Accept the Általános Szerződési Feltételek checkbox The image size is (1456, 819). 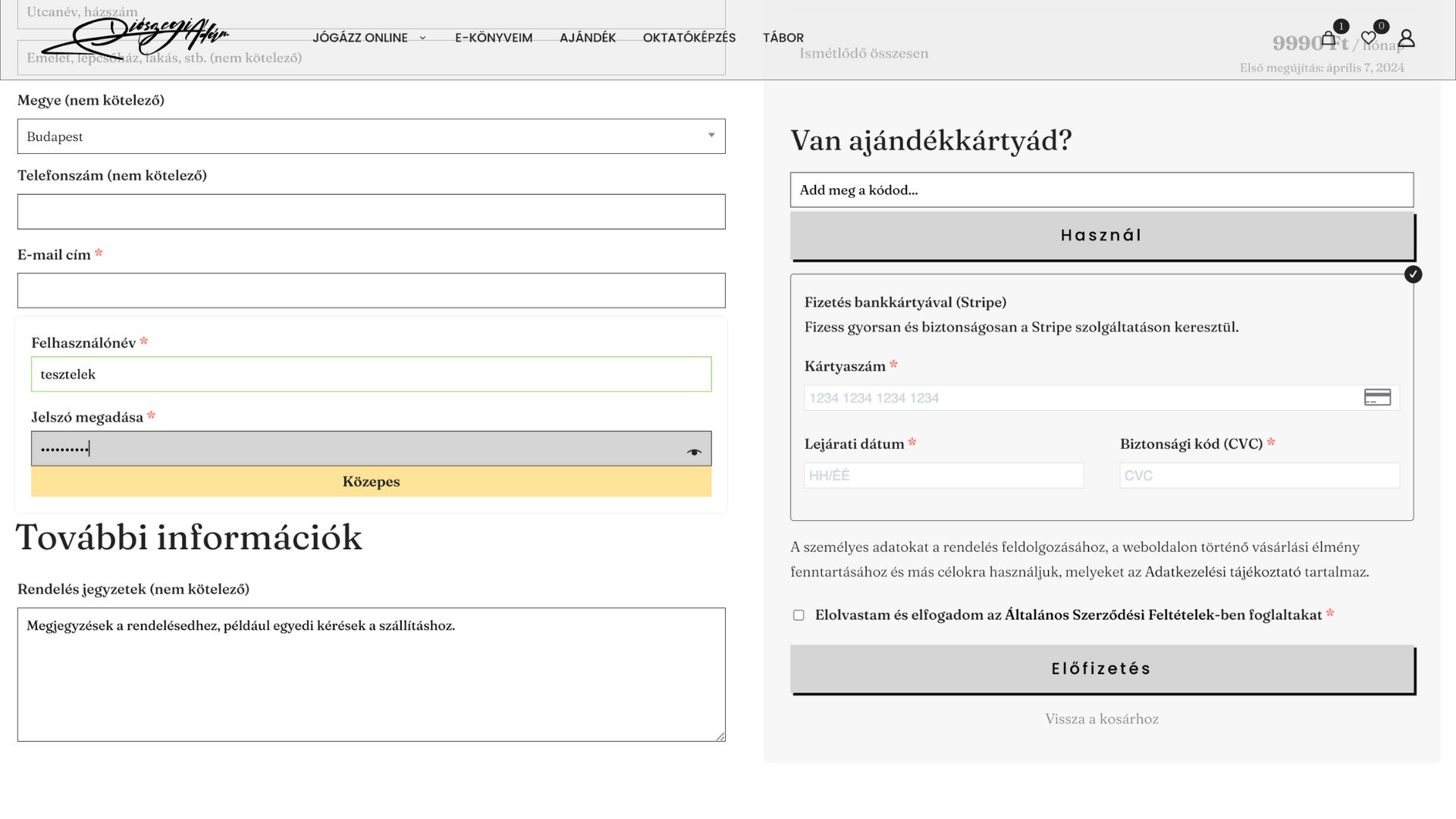[799, 615]
